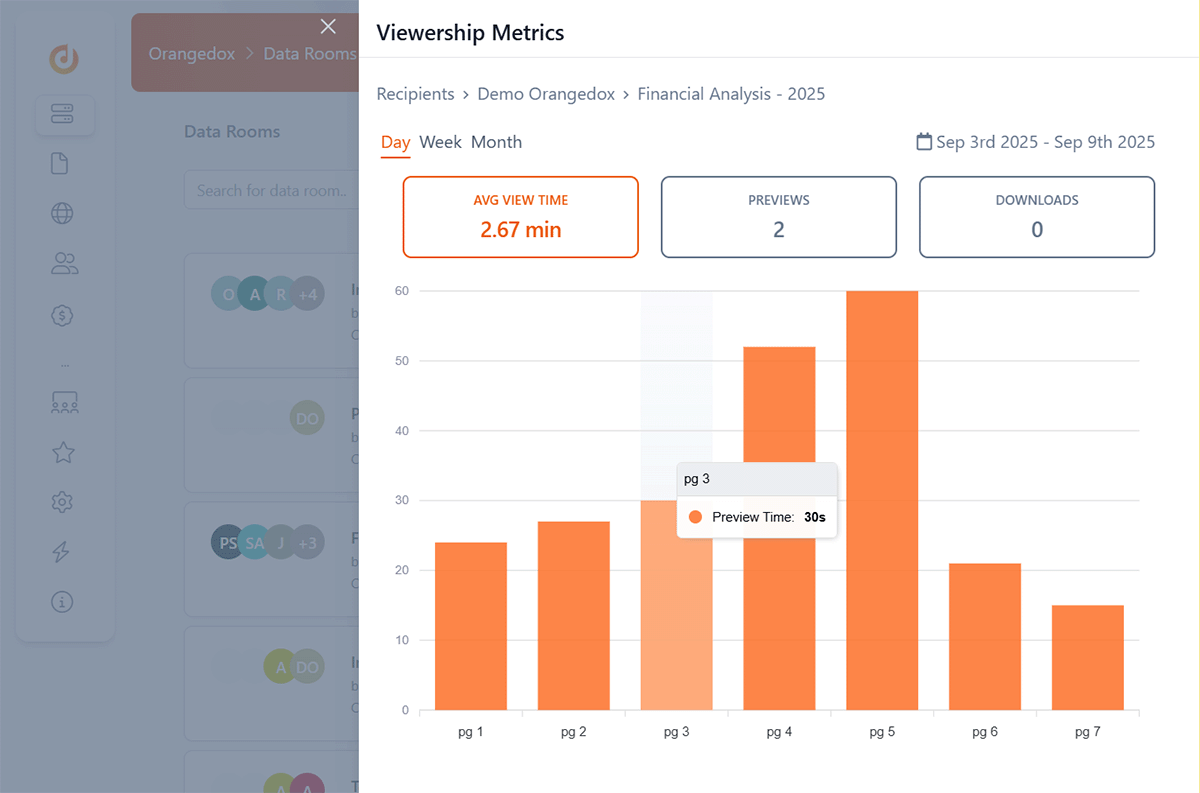Open the Orangedox logo home

pos(65,59)
